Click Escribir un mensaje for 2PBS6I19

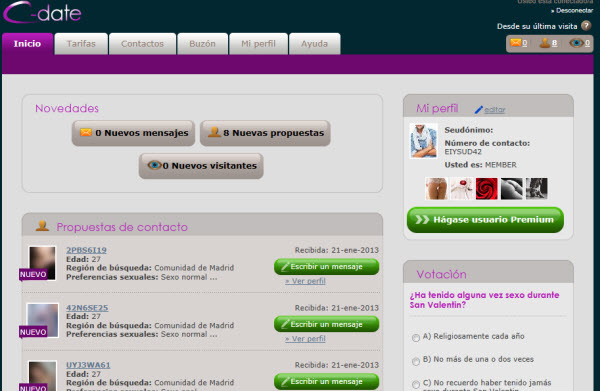[326, 267]
